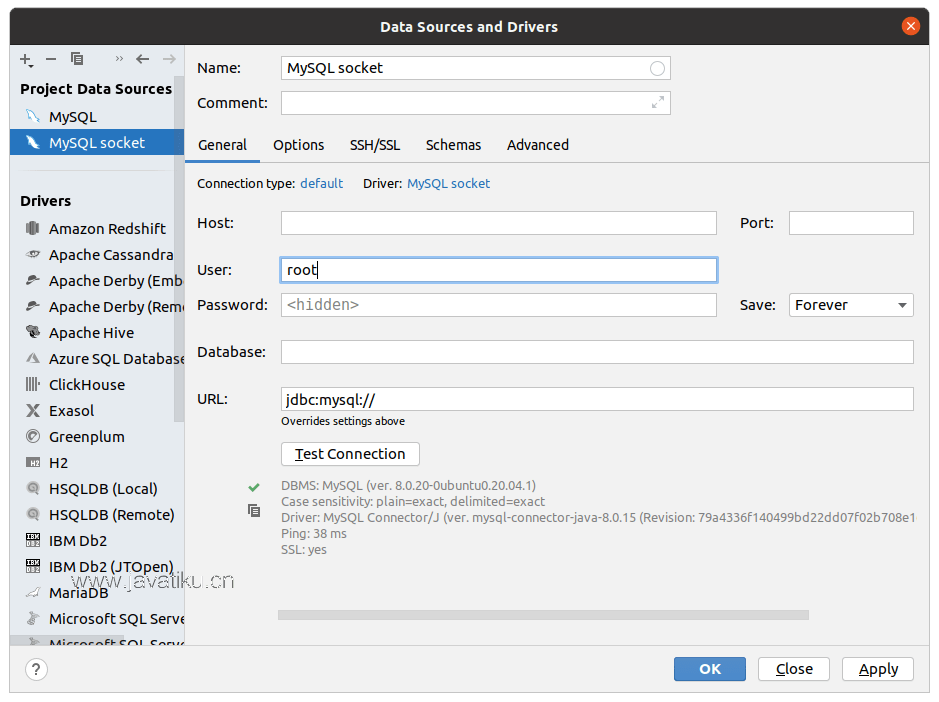The width and height of the screenshot is (939, 702).
Task: Click the OK button
Action: pos(710,669)
